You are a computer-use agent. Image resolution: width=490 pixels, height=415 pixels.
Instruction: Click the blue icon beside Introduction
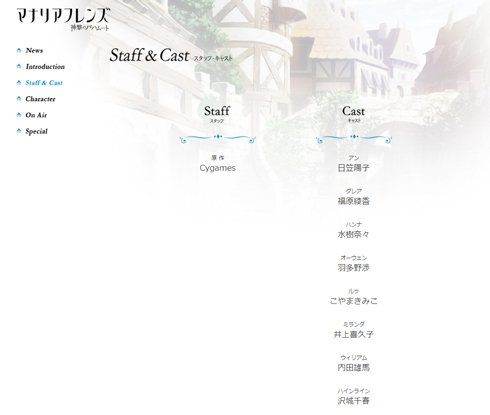click(19, 66)
